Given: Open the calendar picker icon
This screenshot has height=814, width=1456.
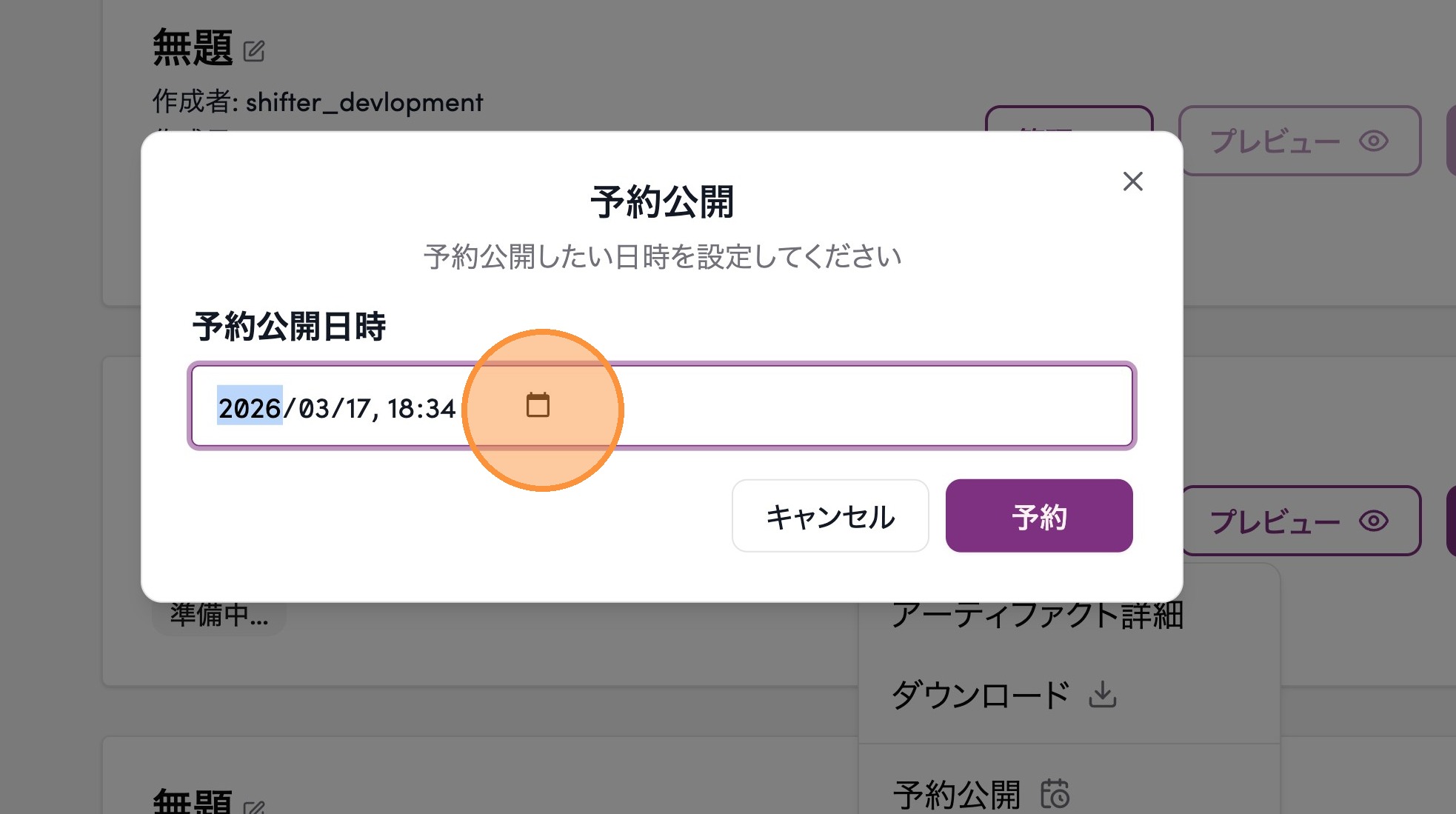Looking at the screenshot, I should coord(538,406).
